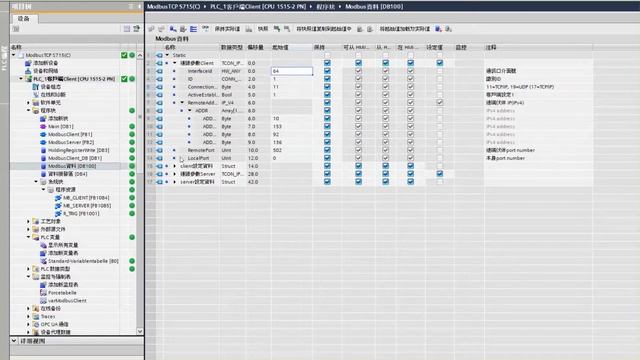Click the 注释 comment column header
The height and width of the screenshot is (360, 640).
(491, 47)
